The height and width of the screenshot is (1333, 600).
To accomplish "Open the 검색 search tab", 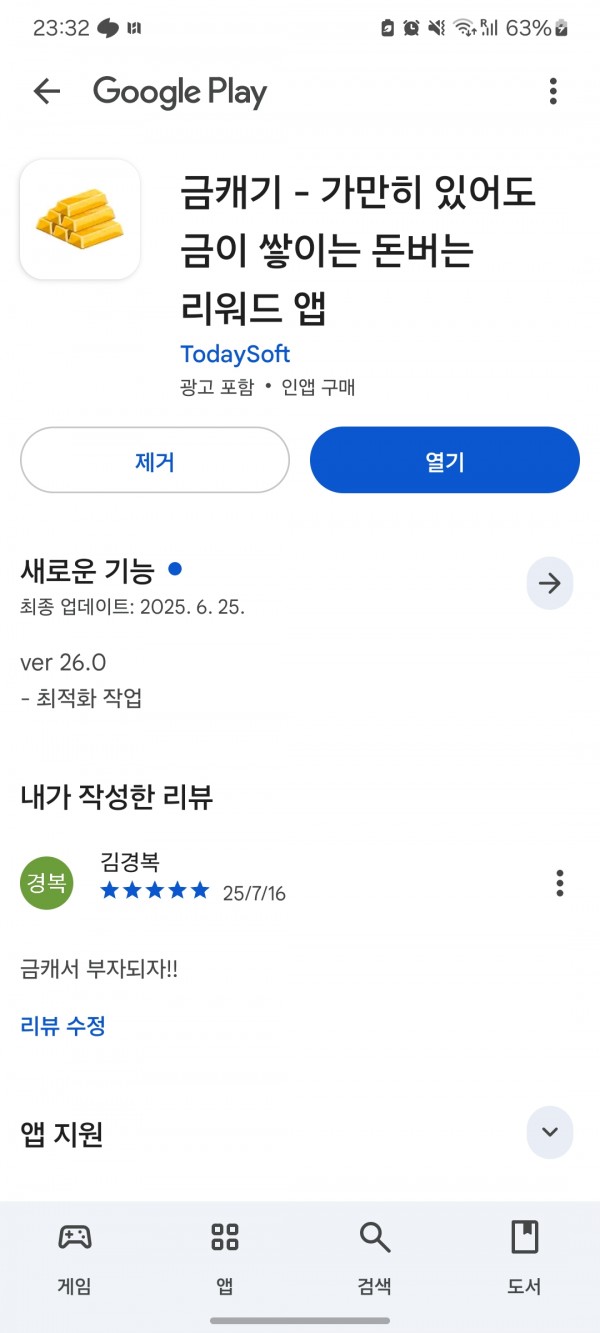I will click(x=375, y=1258).
